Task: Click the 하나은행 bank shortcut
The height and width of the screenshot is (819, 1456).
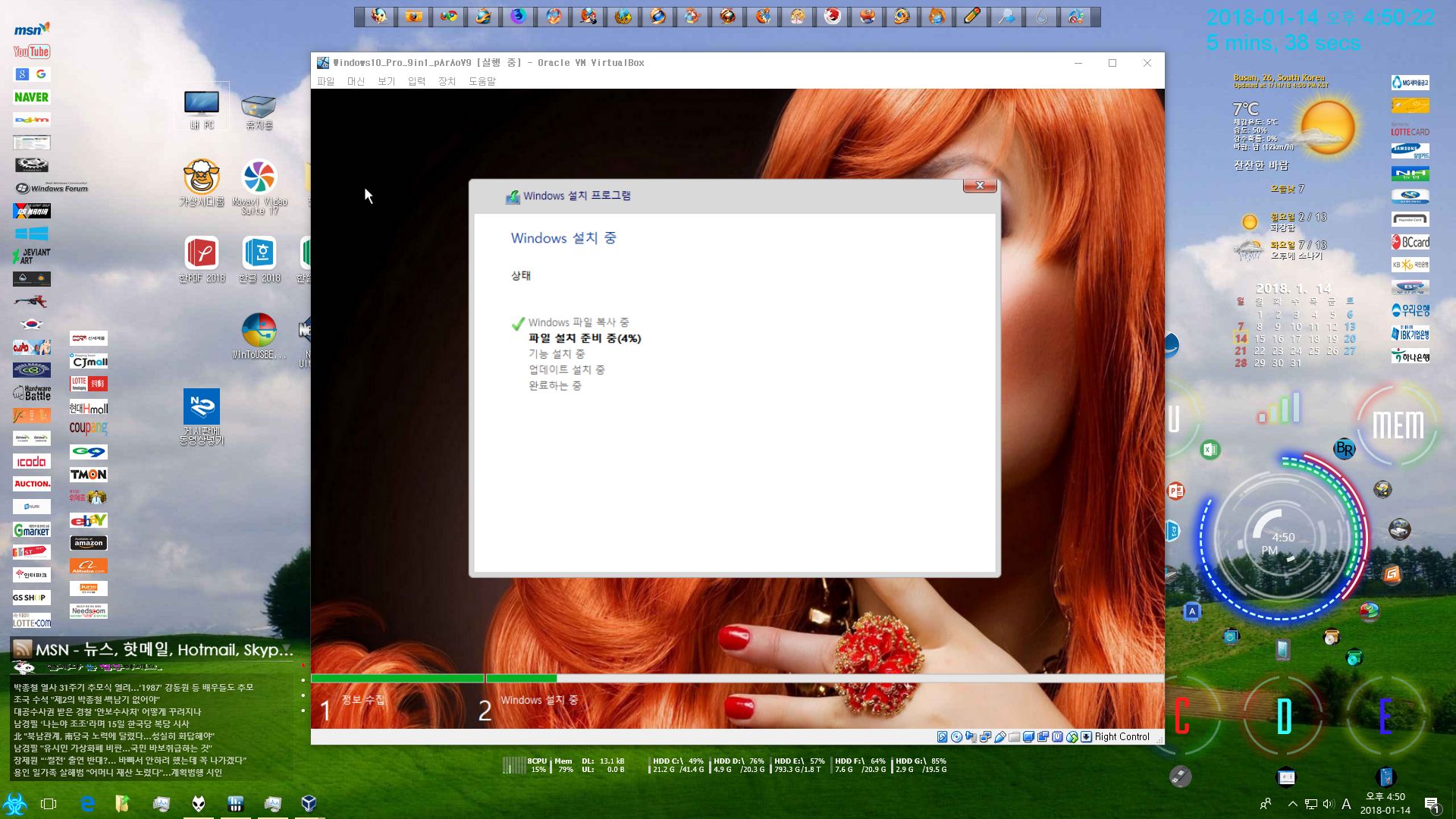Action: point(1410,356)
